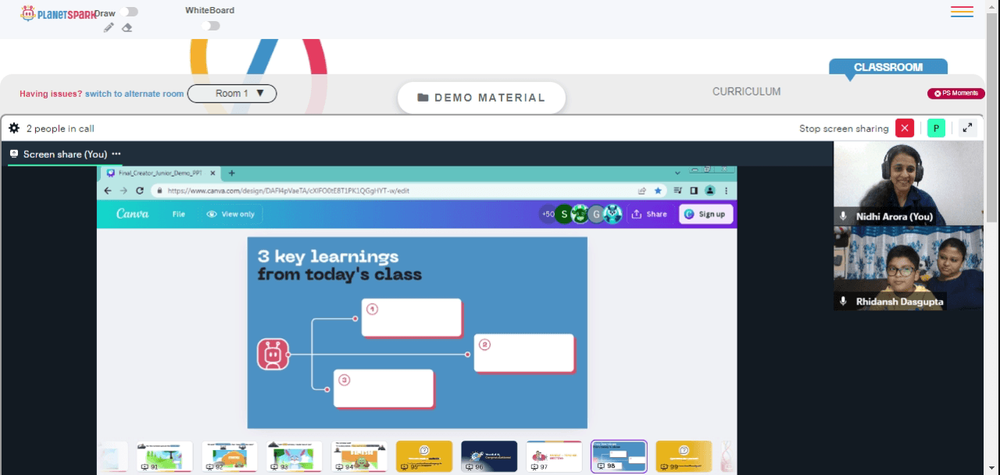Click learning box number 1
Viewport: 1000px width, 475px height.
click(411, 317)
